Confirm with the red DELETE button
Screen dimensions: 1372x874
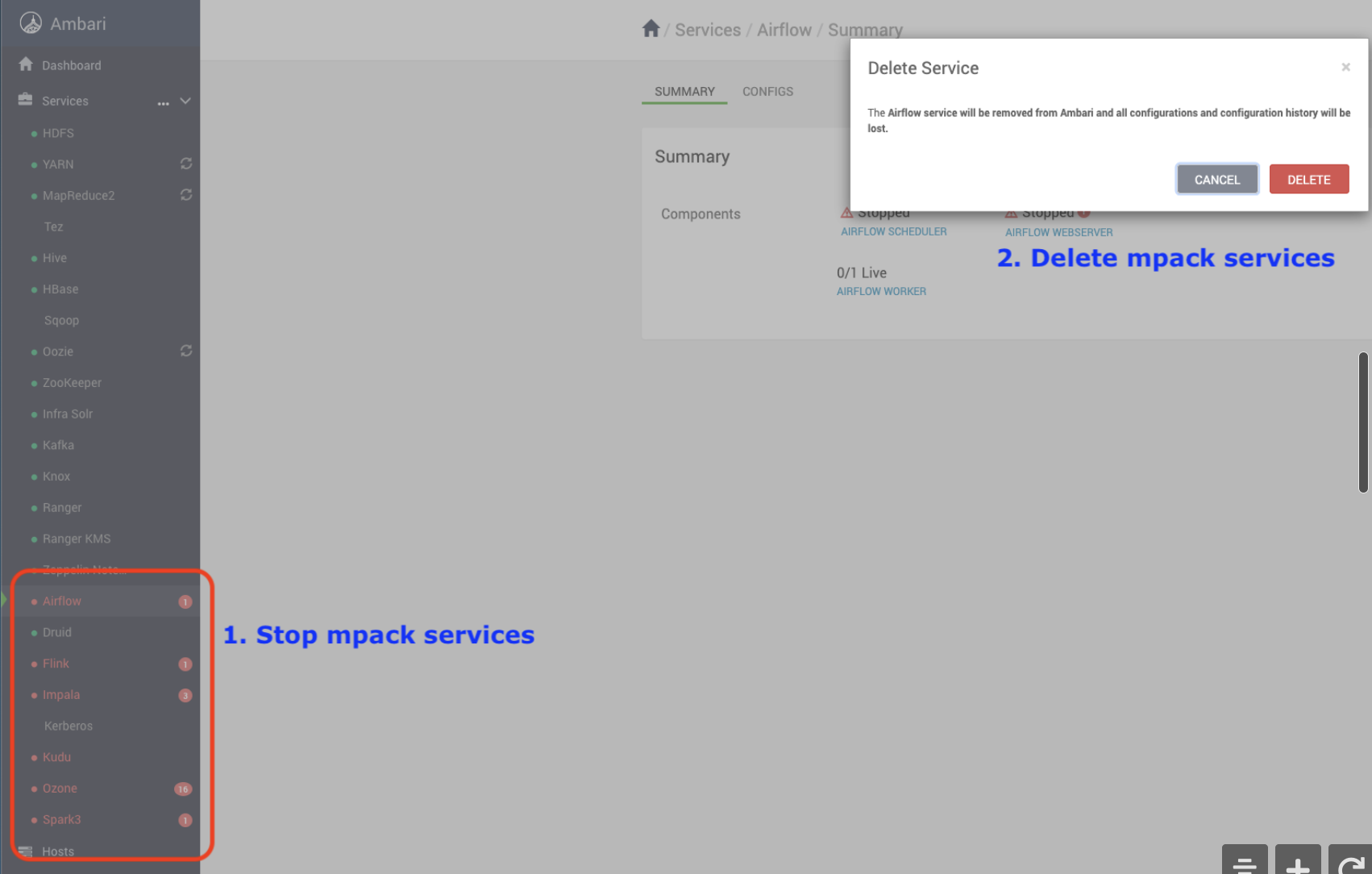coord(1309,179)
